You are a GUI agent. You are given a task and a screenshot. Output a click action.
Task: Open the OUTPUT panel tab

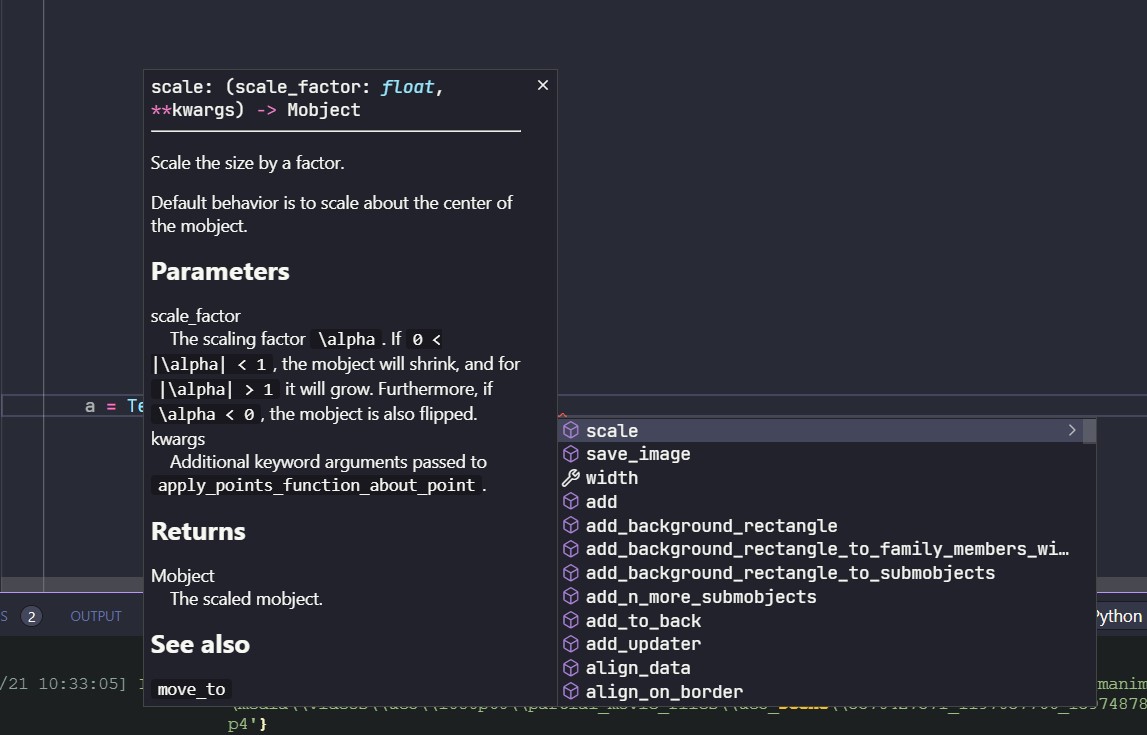tap(96, 617)
